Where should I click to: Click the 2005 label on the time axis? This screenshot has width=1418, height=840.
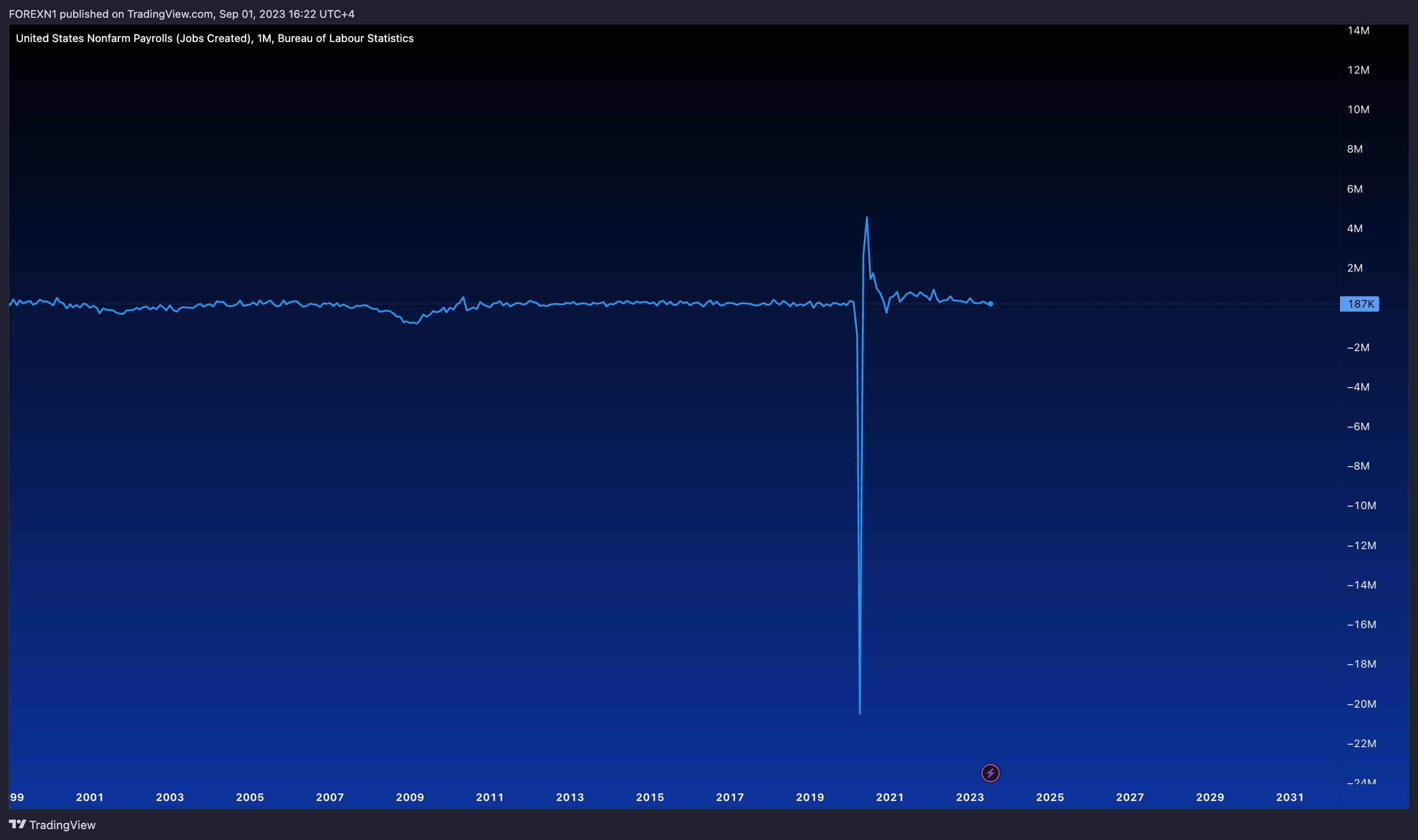(x=249, y=797)
